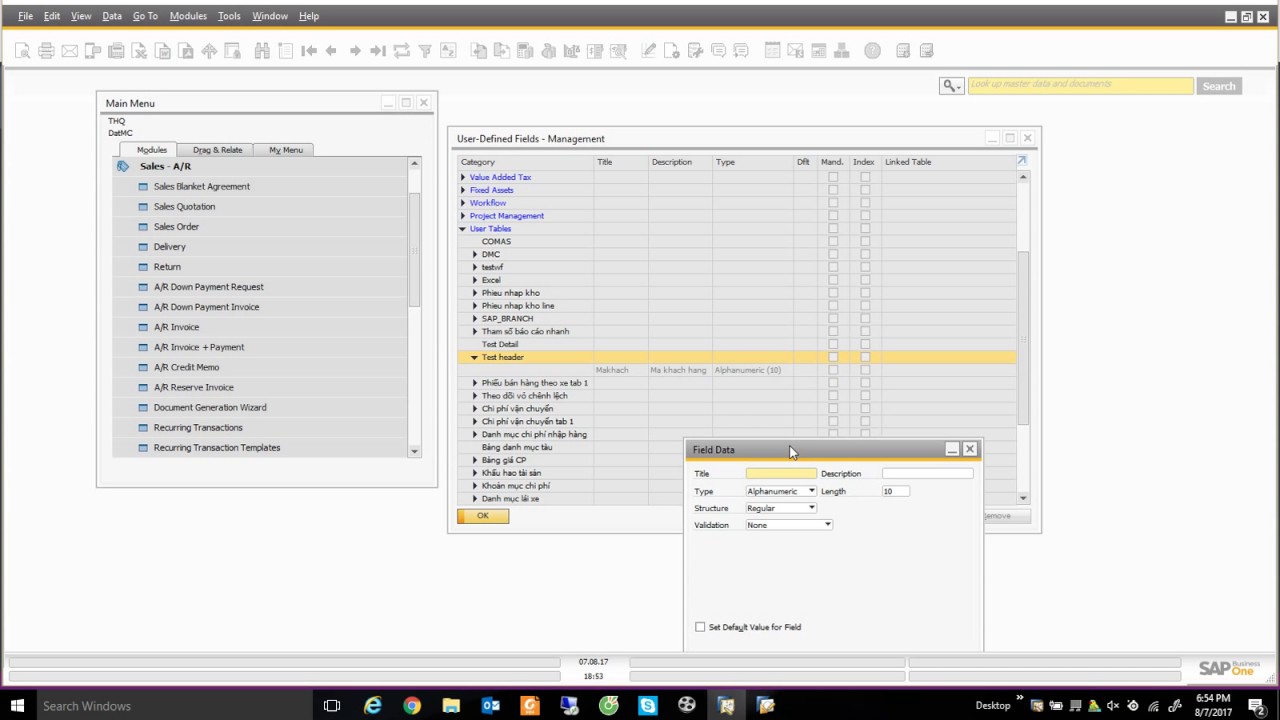Tick Mand. checkbox for Workflow row
The width and height of the screenshot is (1280, 720).
833,203
